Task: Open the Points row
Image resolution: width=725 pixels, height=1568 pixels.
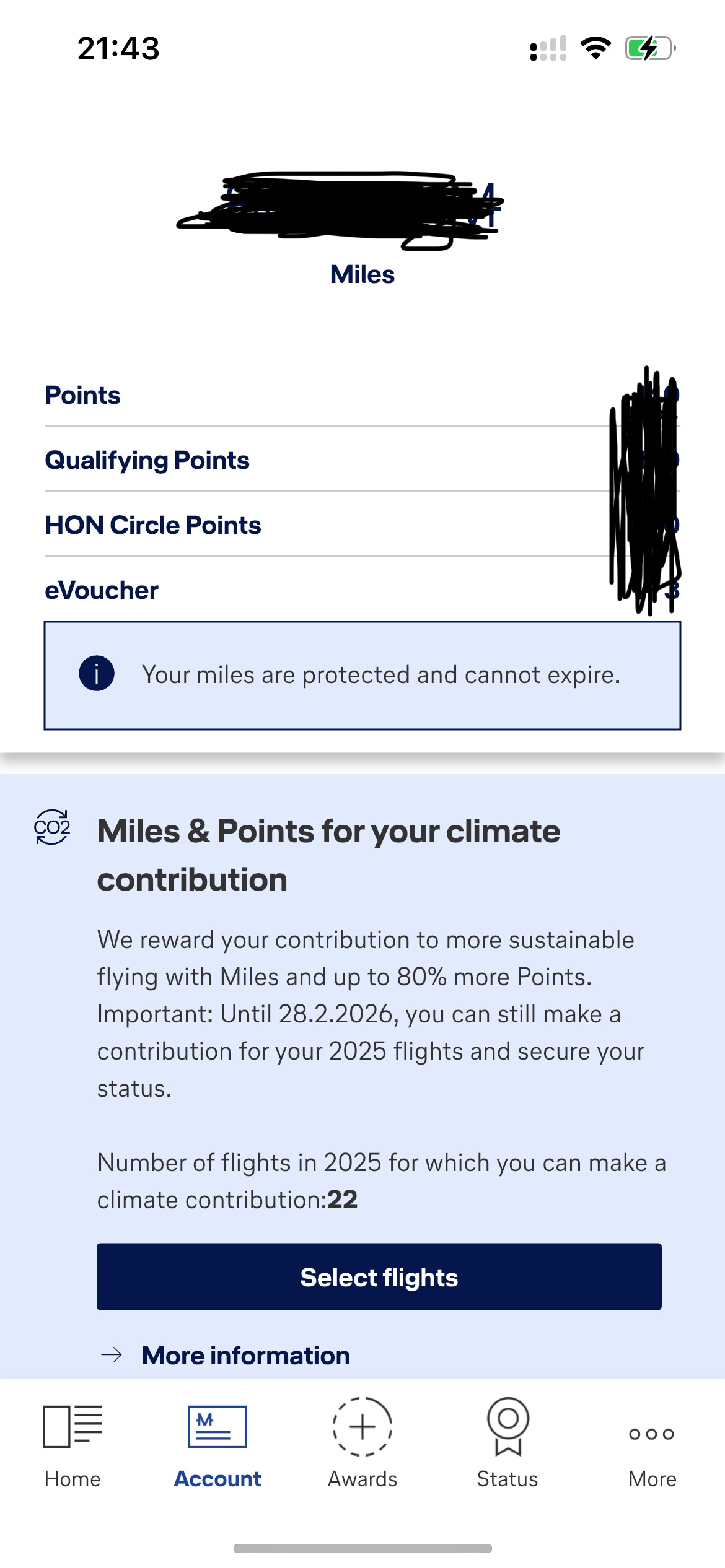Action: tap(83, 395)
